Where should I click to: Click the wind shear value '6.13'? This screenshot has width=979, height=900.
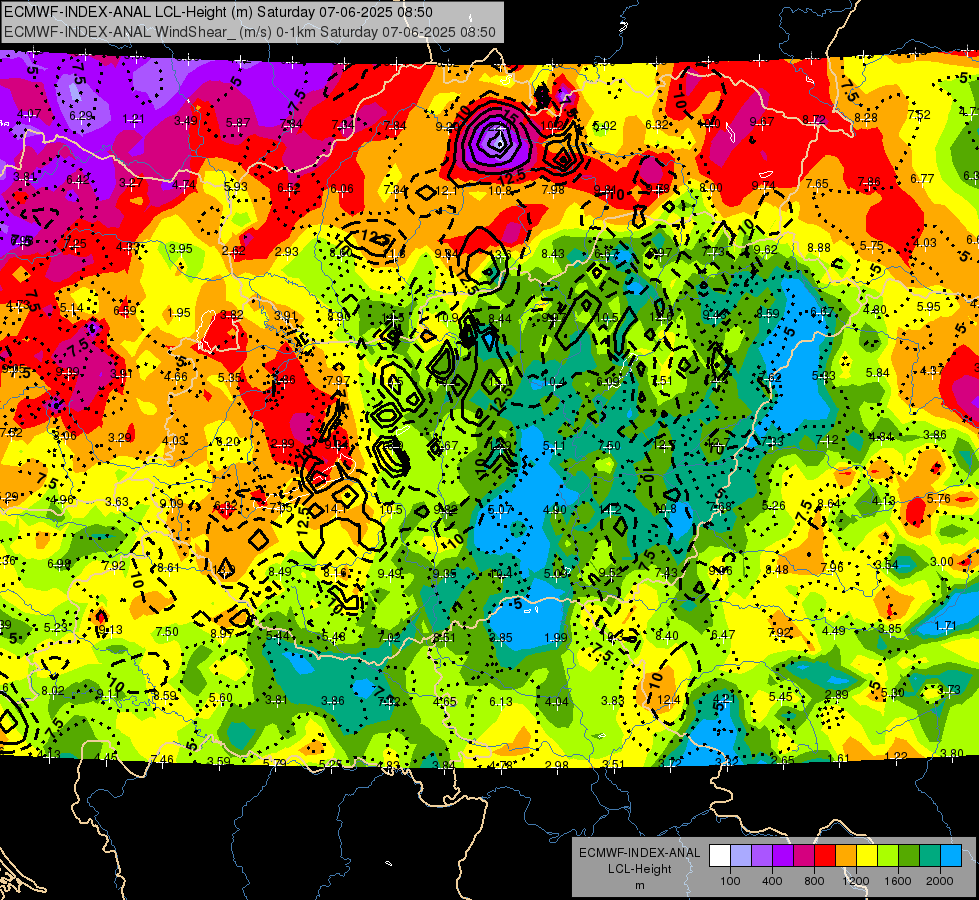coord(501,702)
